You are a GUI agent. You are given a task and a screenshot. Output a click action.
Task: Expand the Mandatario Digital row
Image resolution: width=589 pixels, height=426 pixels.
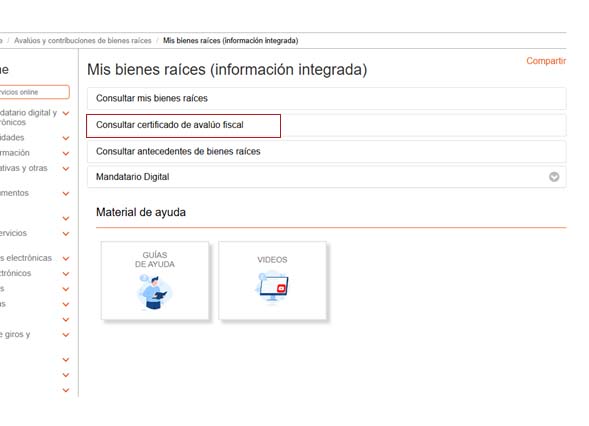point(326,177)
